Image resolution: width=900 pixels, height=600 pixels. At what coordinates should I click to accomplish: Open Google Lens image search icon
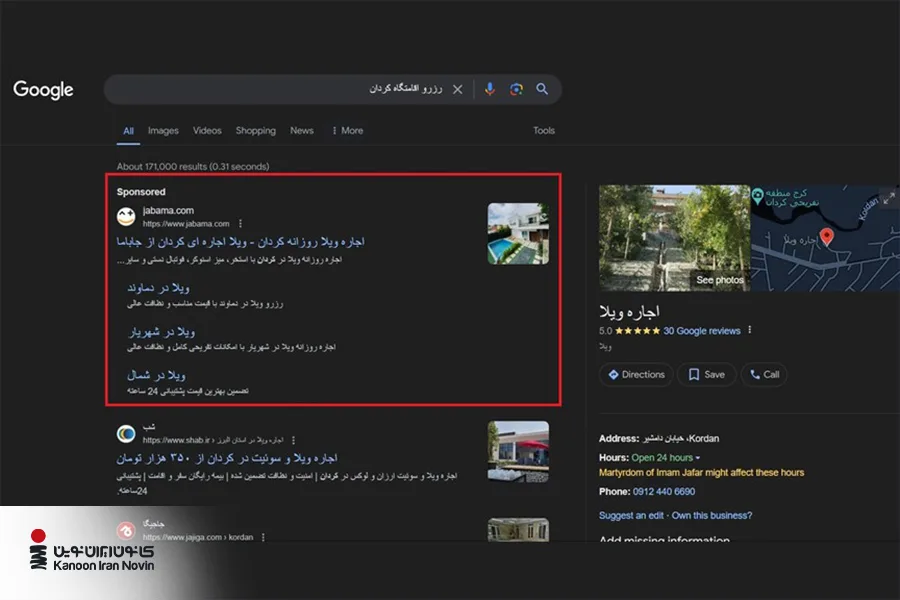point(516,89)
